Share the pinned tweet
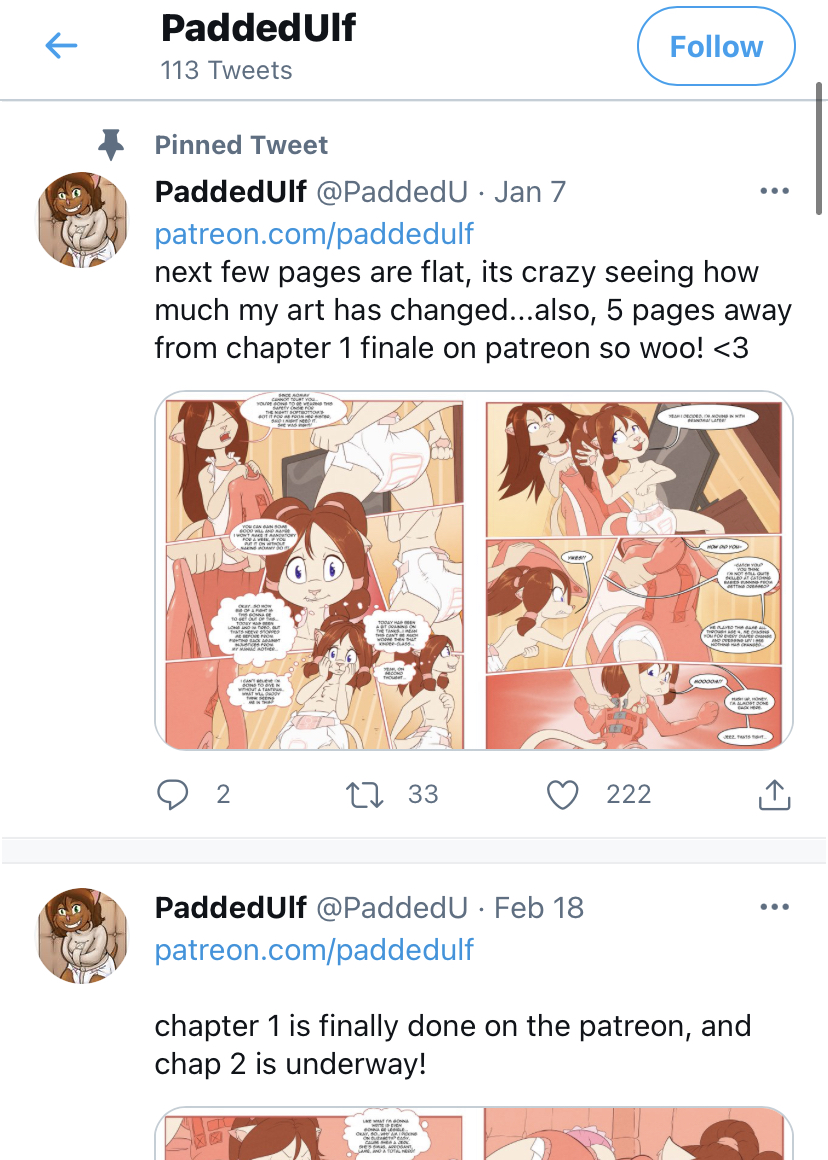Screen dimensions: 828x1160 774,795
